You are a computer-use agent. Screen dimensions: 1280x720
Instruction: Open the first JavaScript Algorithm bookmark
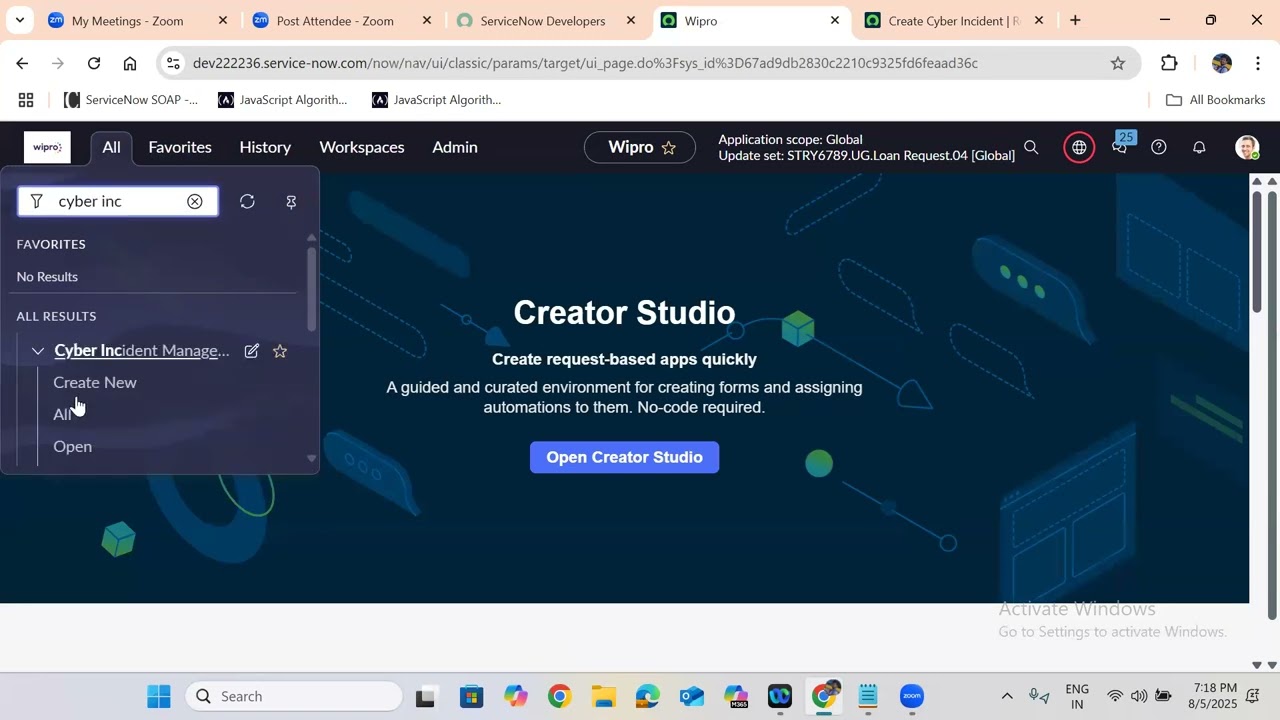(x=283, y=100)
